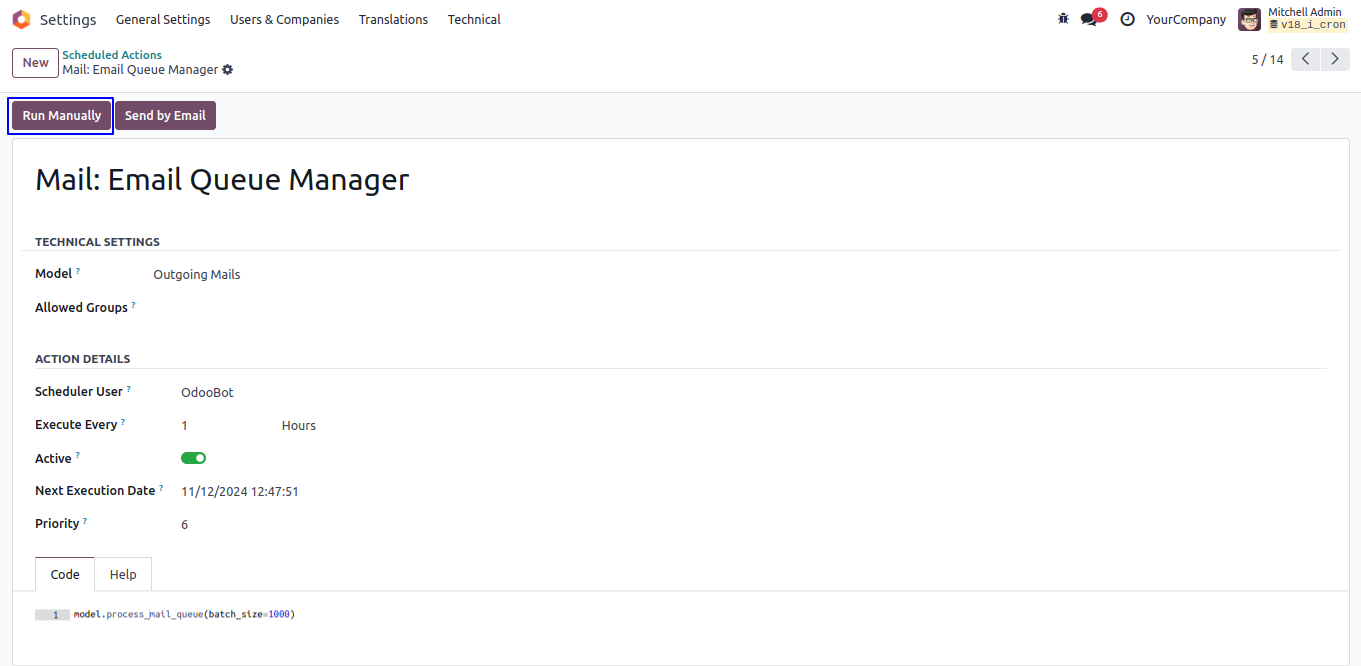Viewport: 1361px width, 666px height.
Task: Edit the Mail: Email Queue Manager title
Action: [222, 180]
